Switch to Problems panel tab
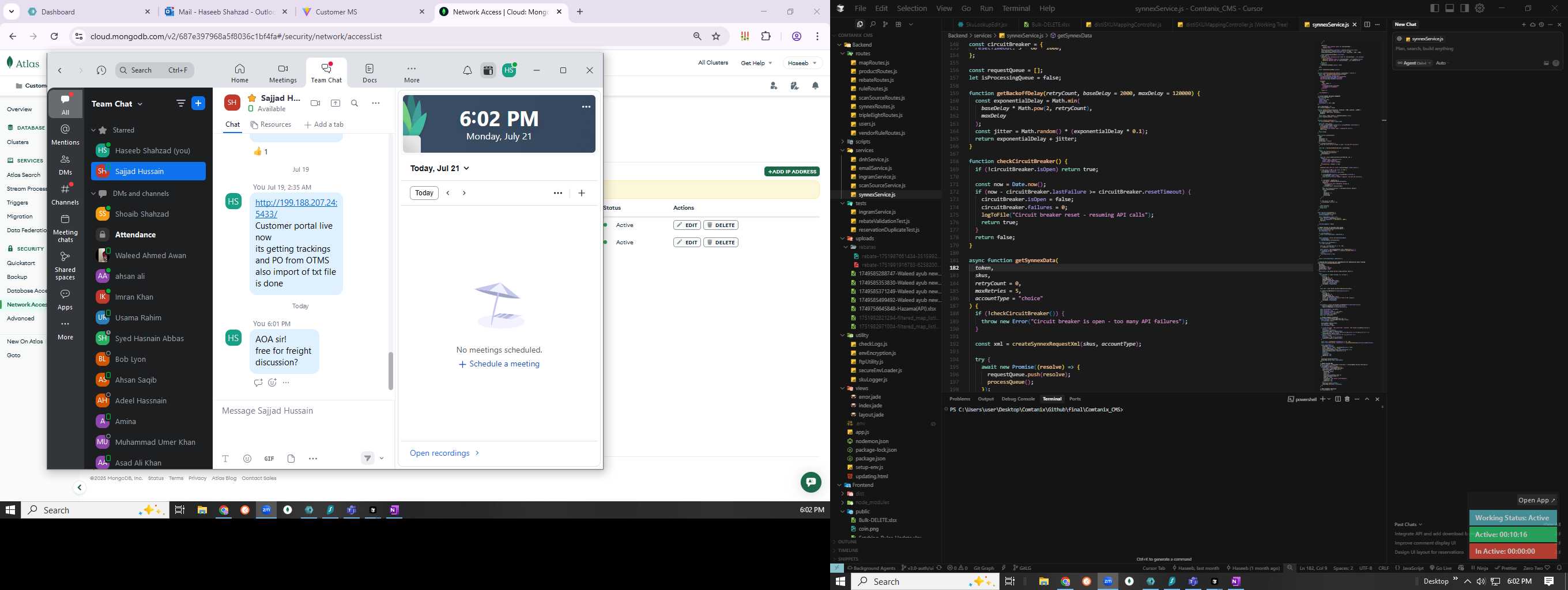 (959, 399)
